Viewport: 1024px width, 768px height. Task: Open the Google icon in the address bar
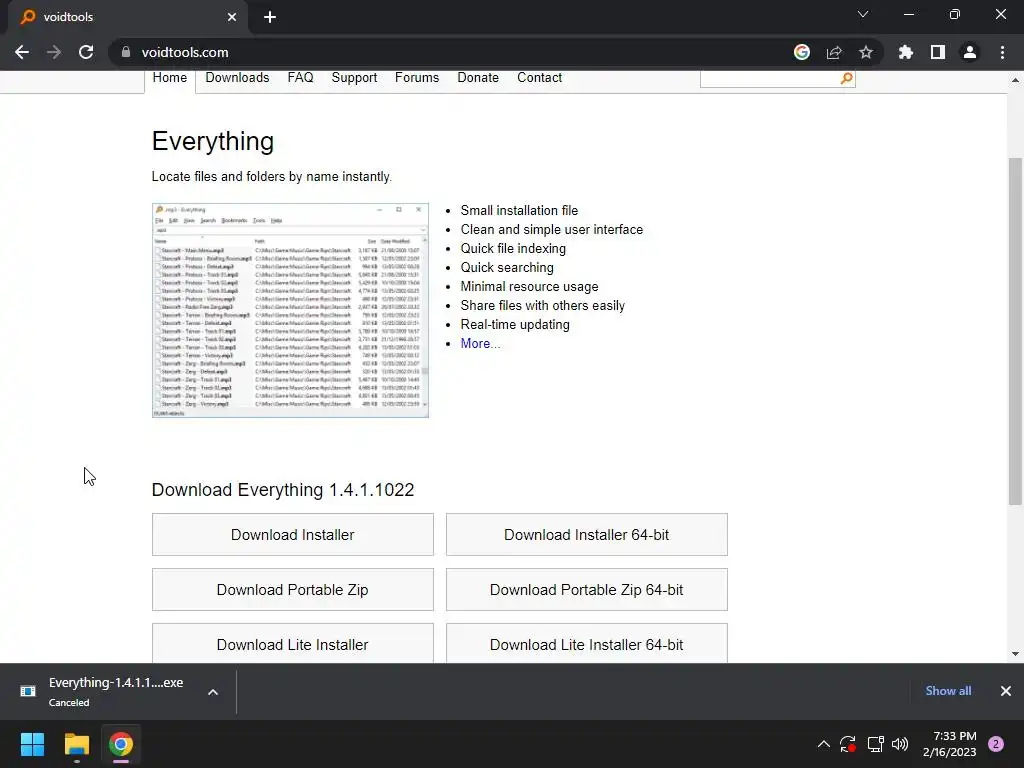(802, 52)
